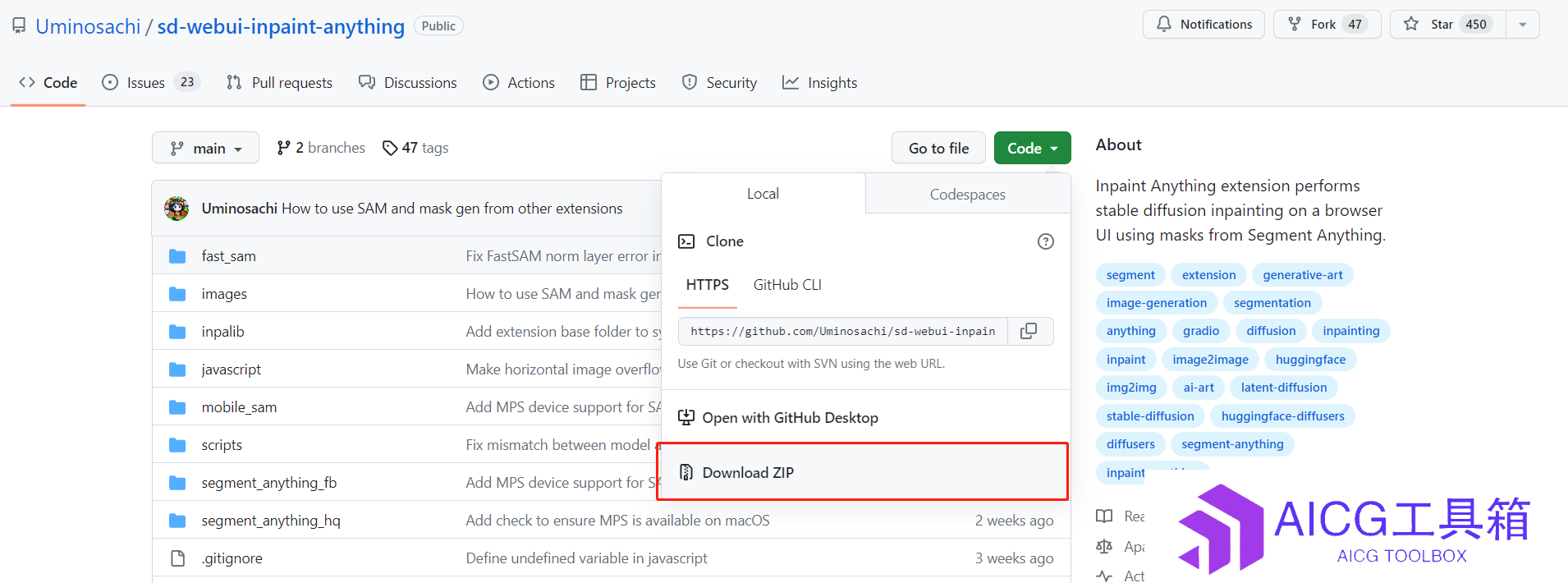Click the segmentation topic tag
This screenshot has height=583, width=1568.
click(1272, 303)
